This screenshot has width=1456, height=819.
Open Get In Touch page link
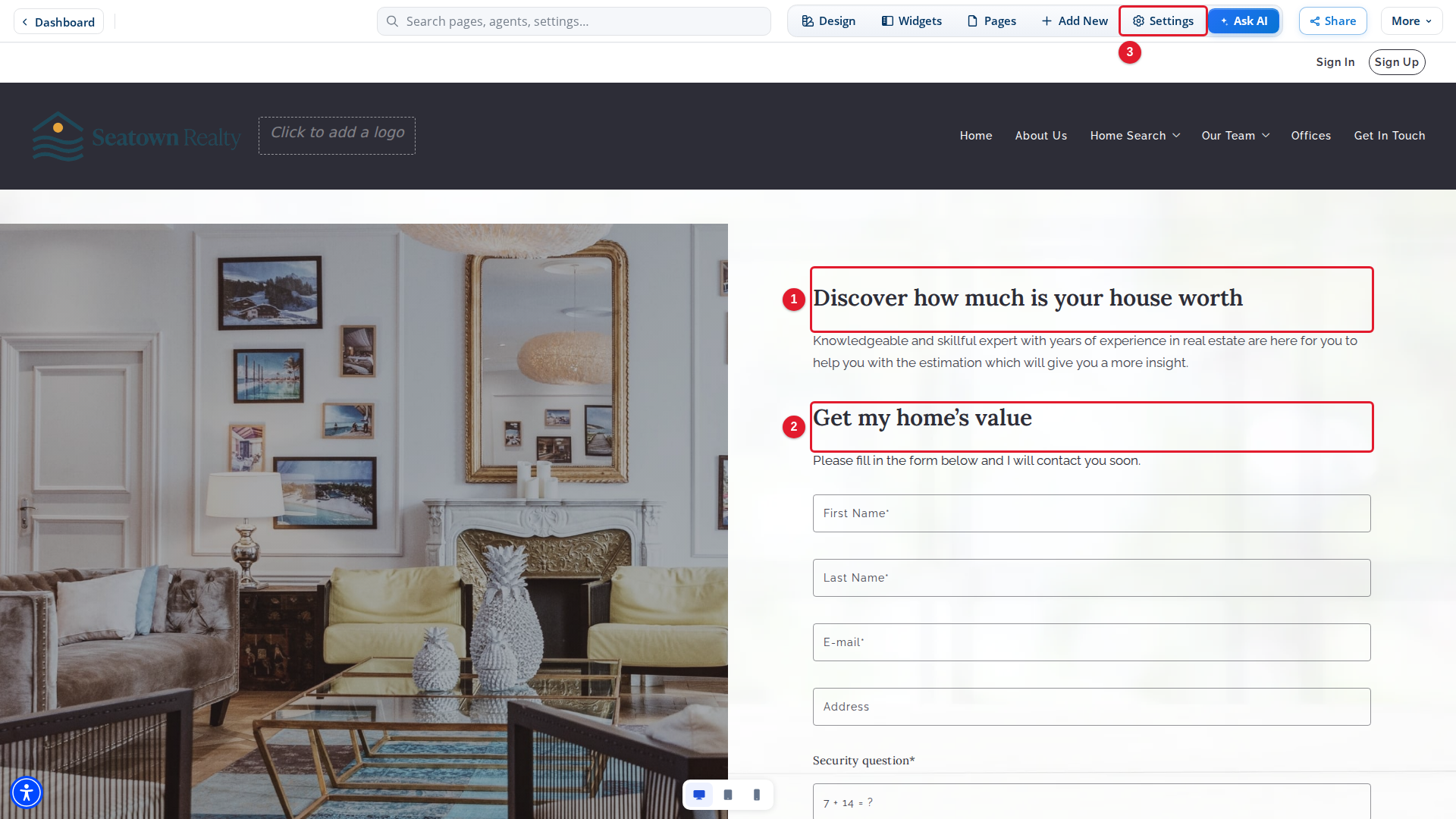click(x=1389, y=136)
